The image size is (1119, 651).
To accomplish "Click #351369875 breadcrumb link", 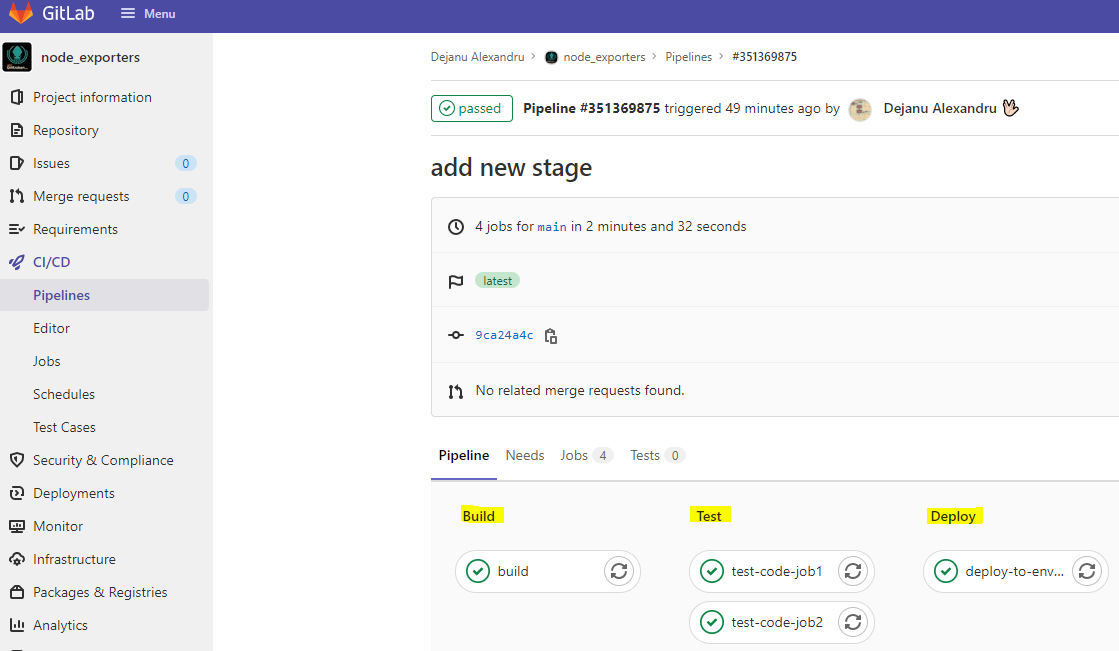I will pyautogui.click(x=764, y=56).
